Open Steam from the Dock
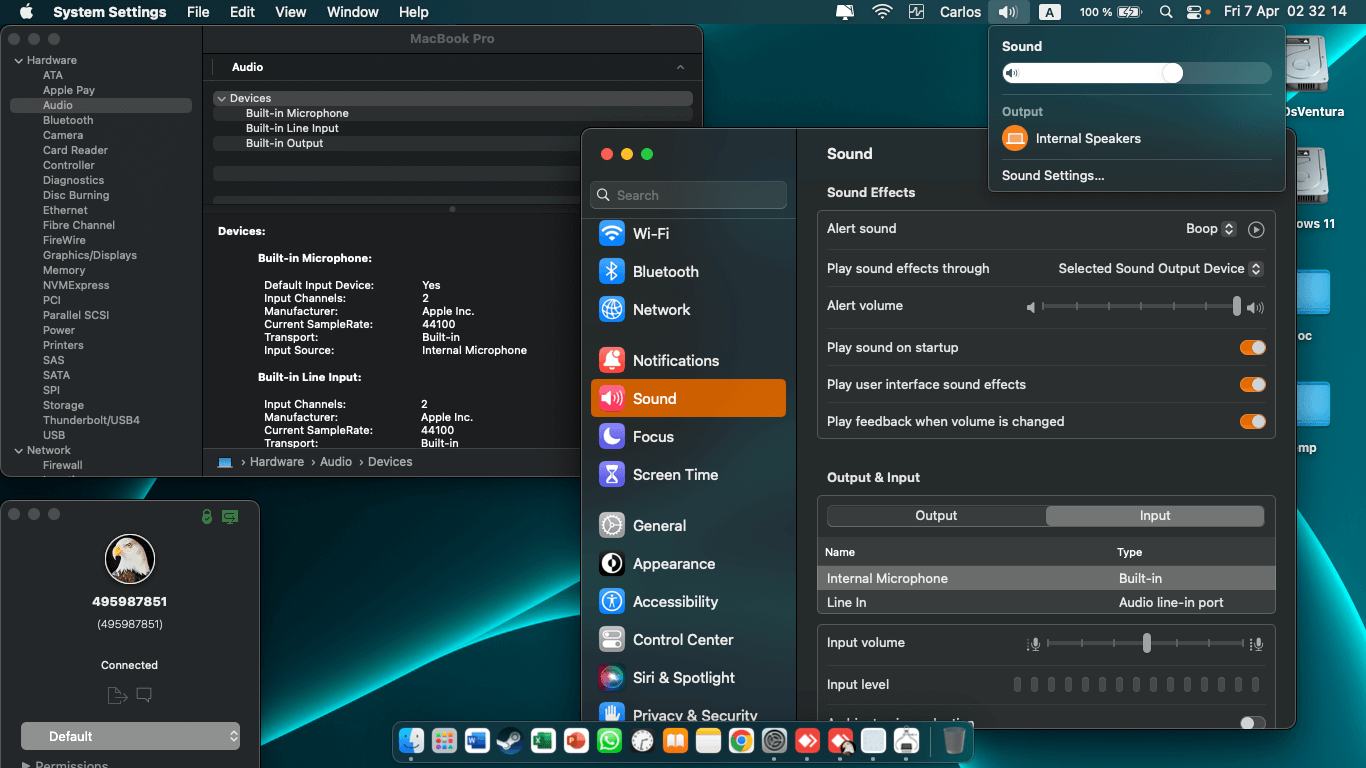This screenshot has height=768, width=1366. 510,741
